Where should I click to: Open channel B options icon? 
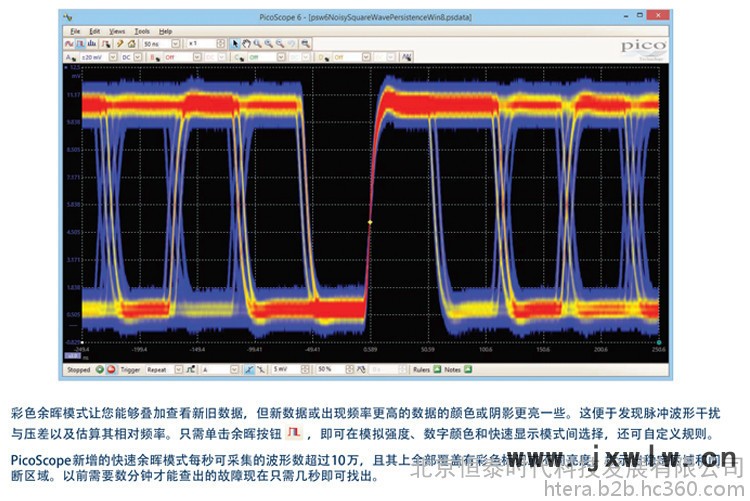pyautogui.click(x=154, y=57)
